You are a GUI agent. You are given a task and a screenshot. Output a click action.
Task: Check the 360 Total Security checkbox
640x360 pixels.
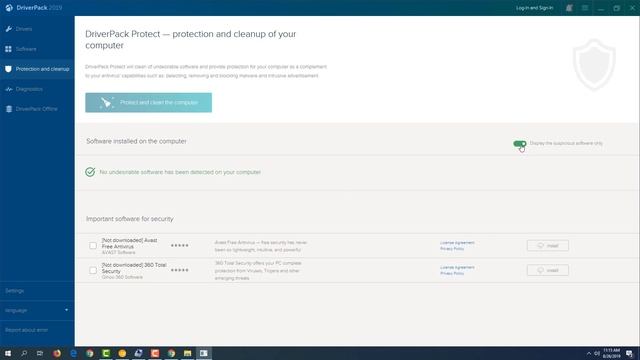93,270
